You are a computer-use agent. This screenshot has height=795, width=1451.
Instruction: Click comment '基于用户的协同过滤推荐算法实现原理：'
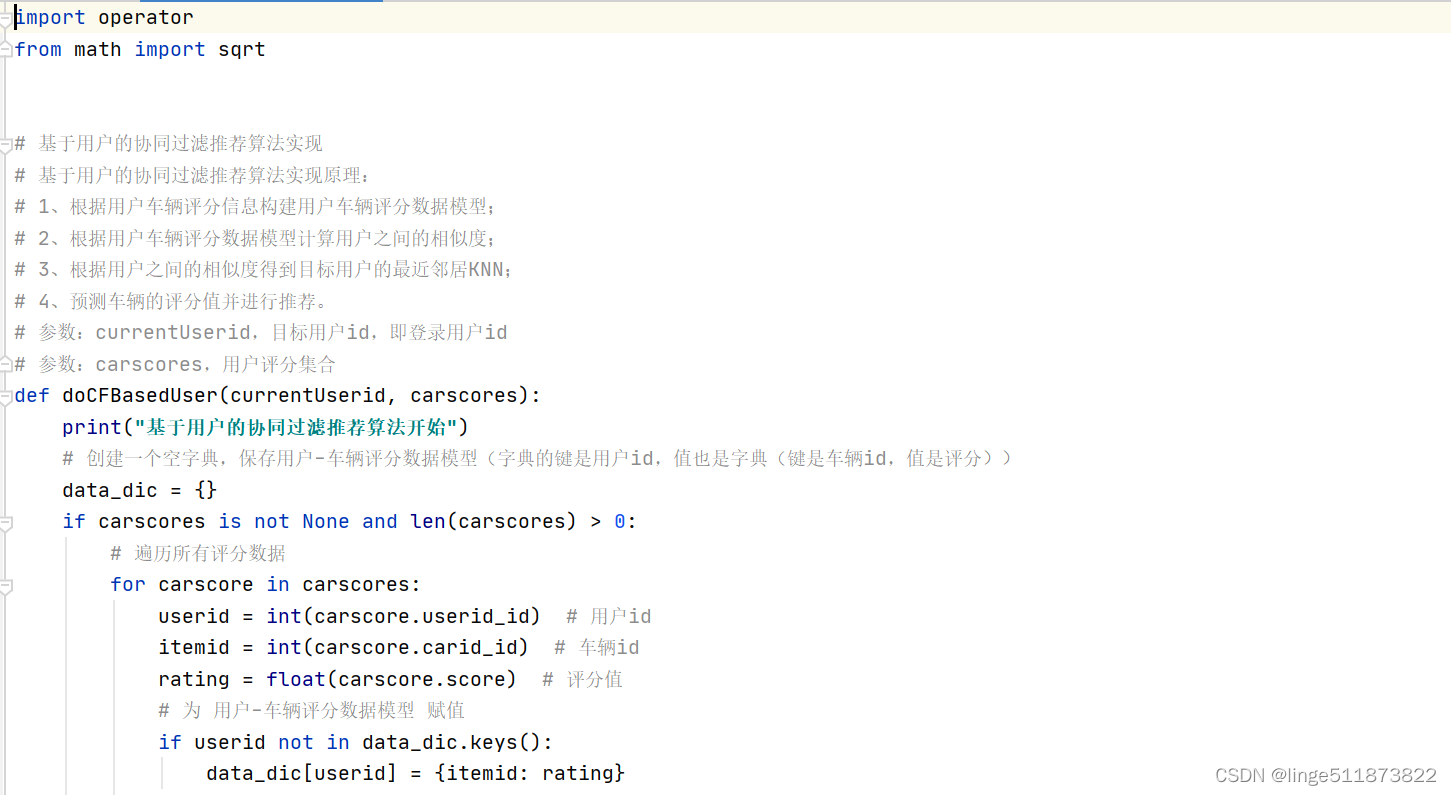pyautogui.click(x=193, y=176)
